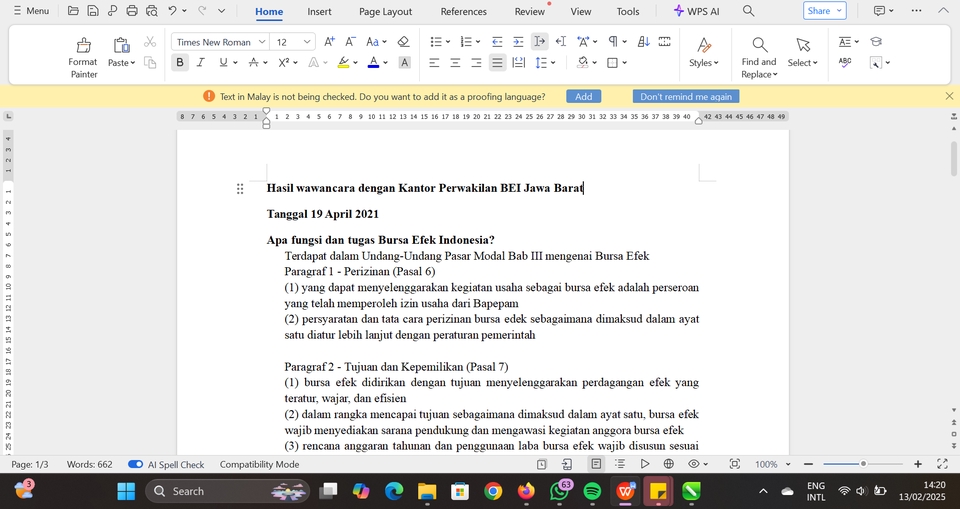This screenshot has width=960, height=509.
Task: Increase the paragraph indent
Action: point(518,42)
